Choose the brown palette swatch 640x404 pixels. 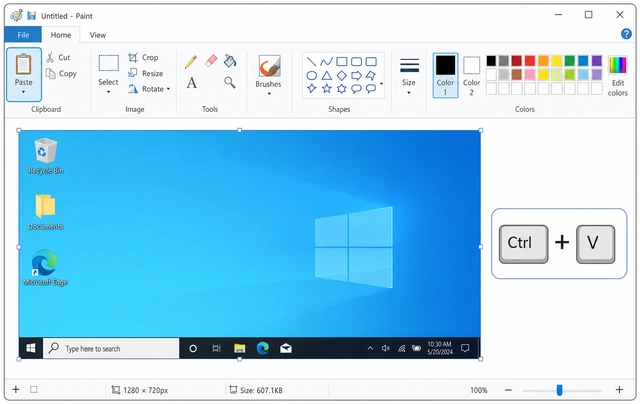pos(517,75)
